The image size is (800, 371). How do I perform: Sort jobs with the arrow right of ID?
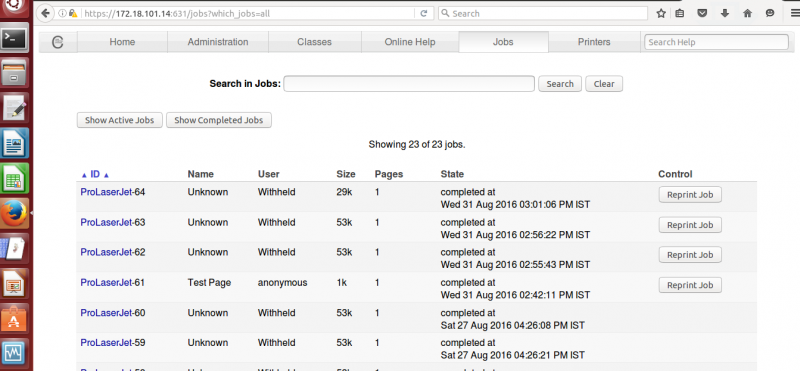coord(106,175)
